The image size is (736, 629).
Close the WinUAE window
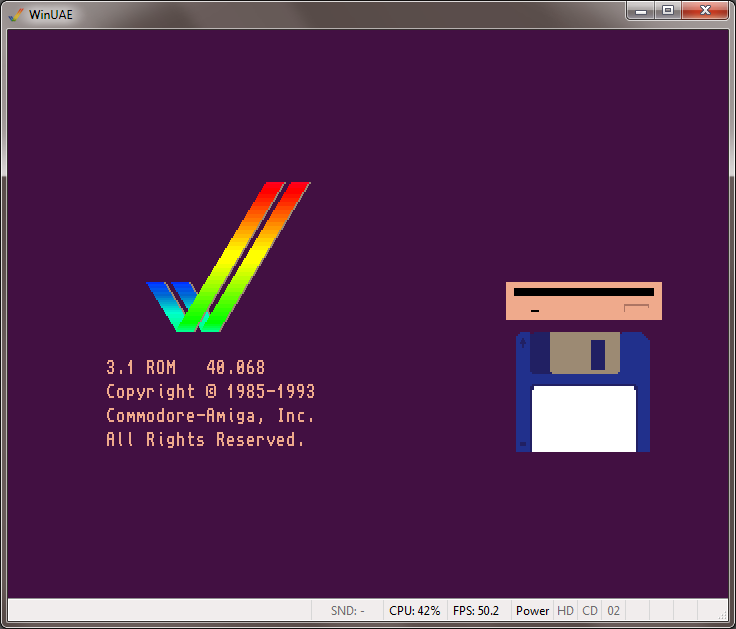pos(705,11)
